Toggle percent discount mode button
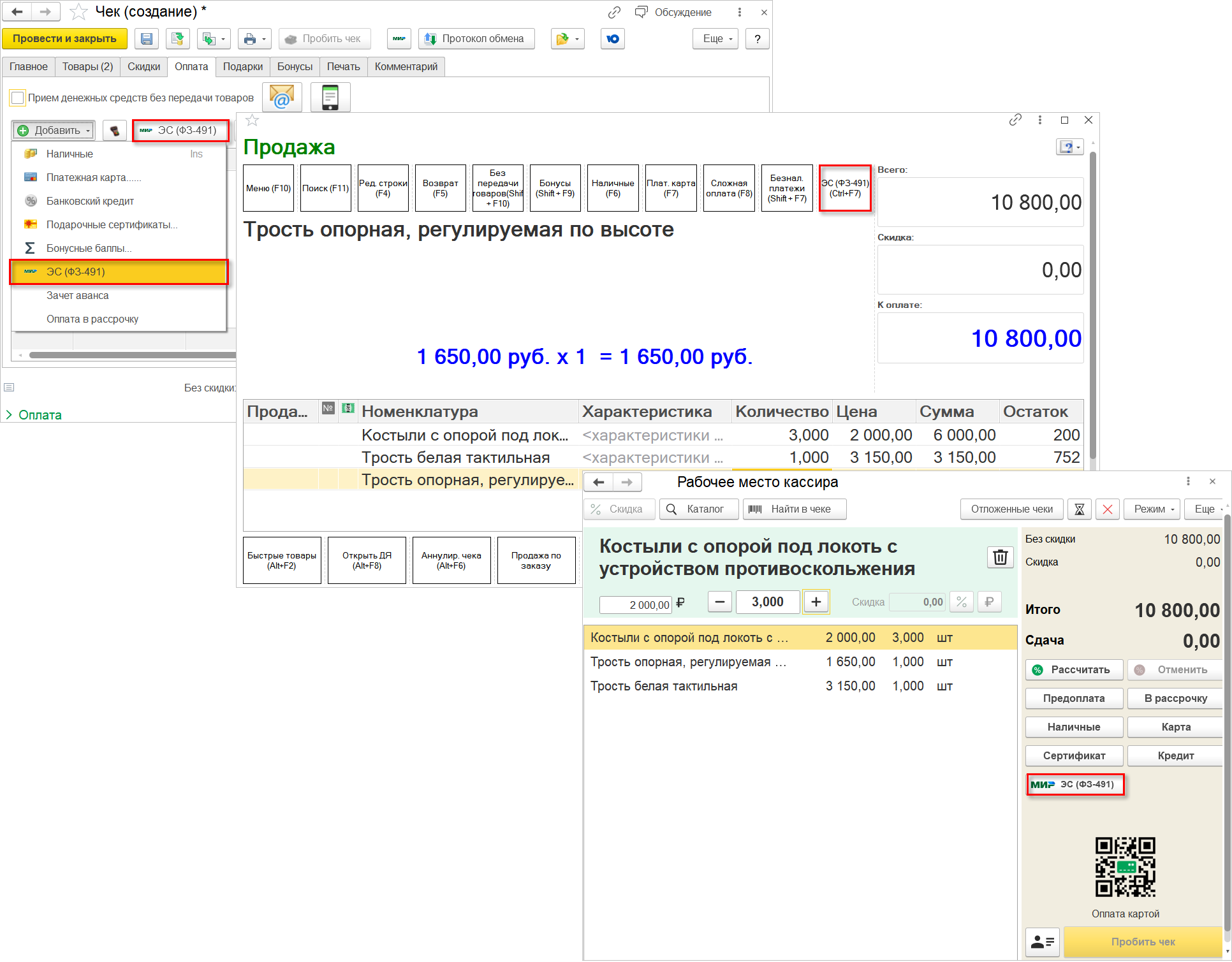The width and height of the screenshot is (1232, 962). pos(962,602)
